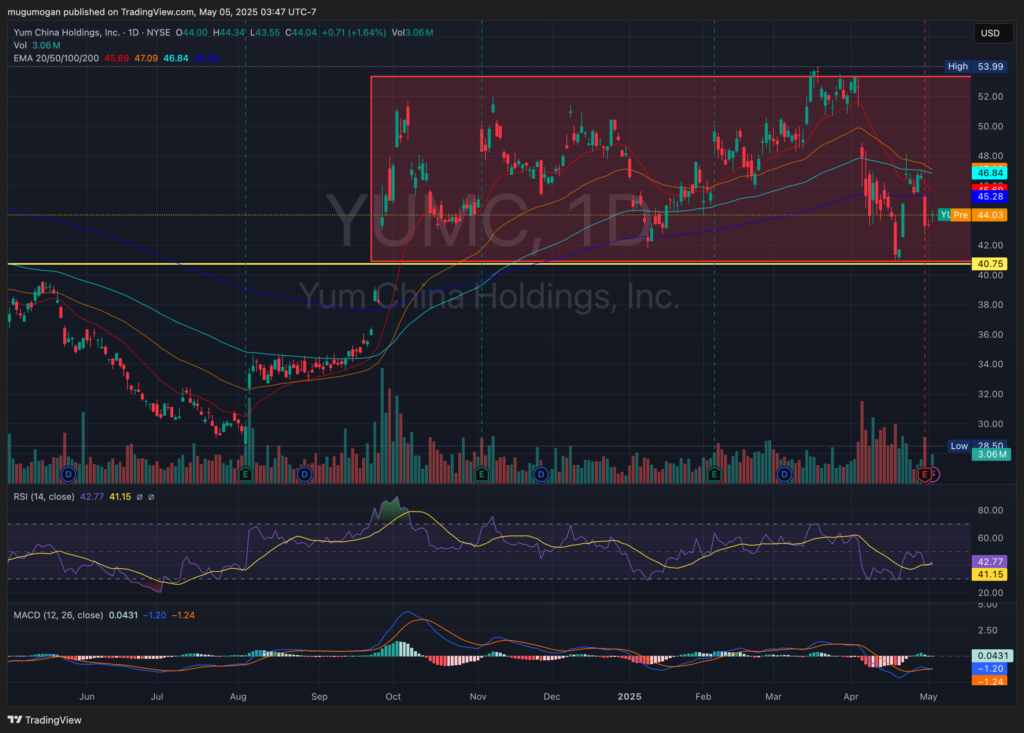The width and height of the screenshot is (1024, 733).
Task: Click the Low label on the price axis
Action: 959,446
